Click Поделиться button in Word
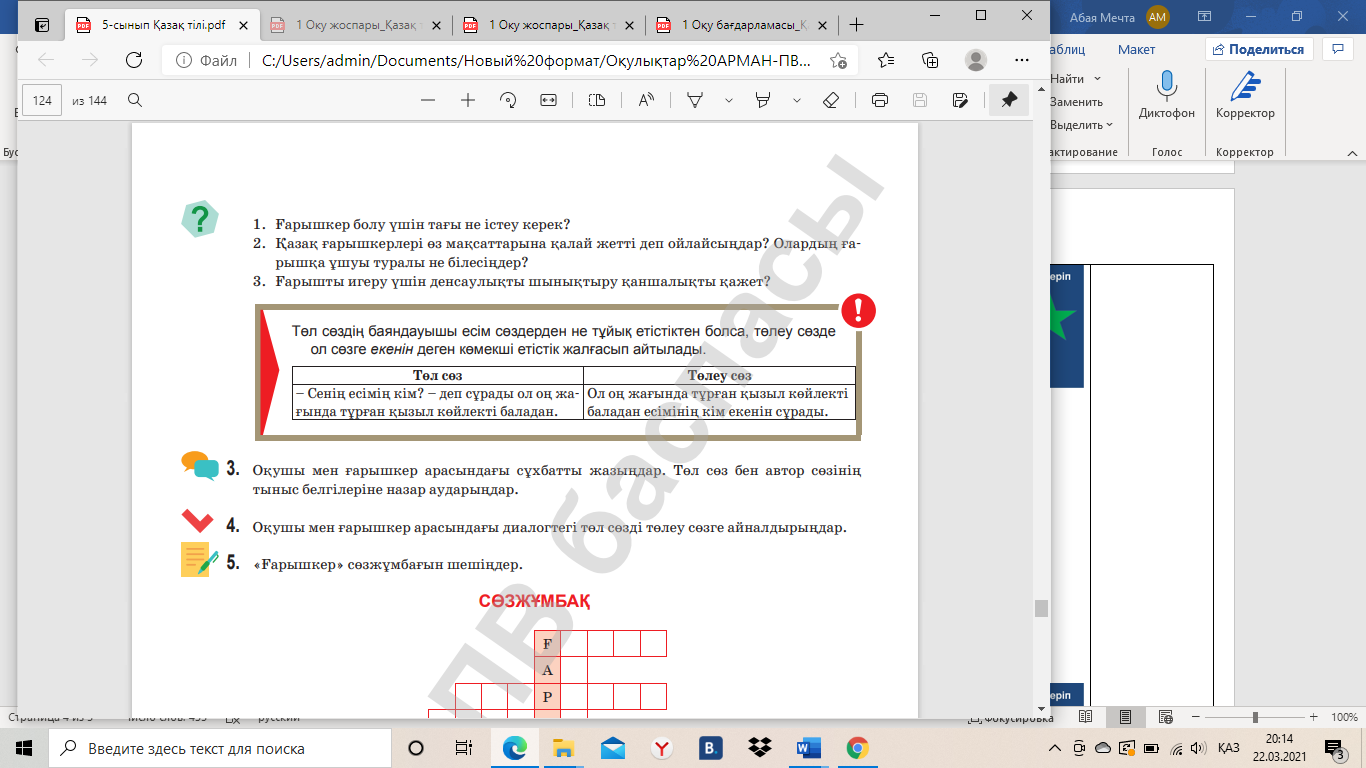This screenshot has width=1366, height=768. click(x=1258, y=49)
